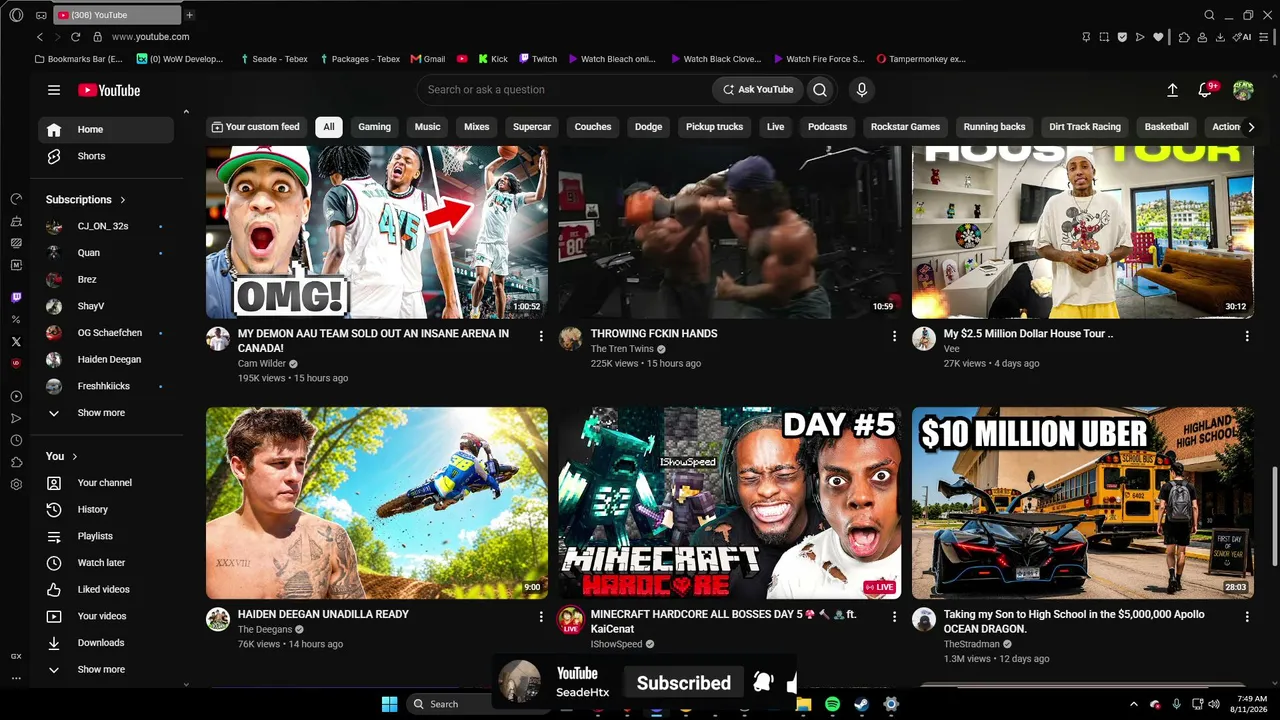Reload the page with the refresh icon
The image size is (1280, 720).
click(75, 37)
